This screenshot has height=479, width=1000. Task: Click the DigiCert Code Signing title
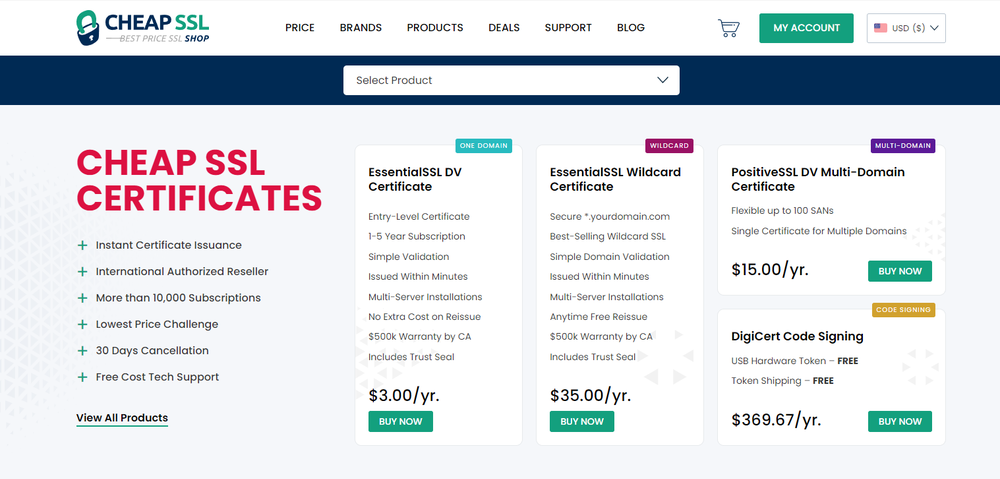coord(797,337)
